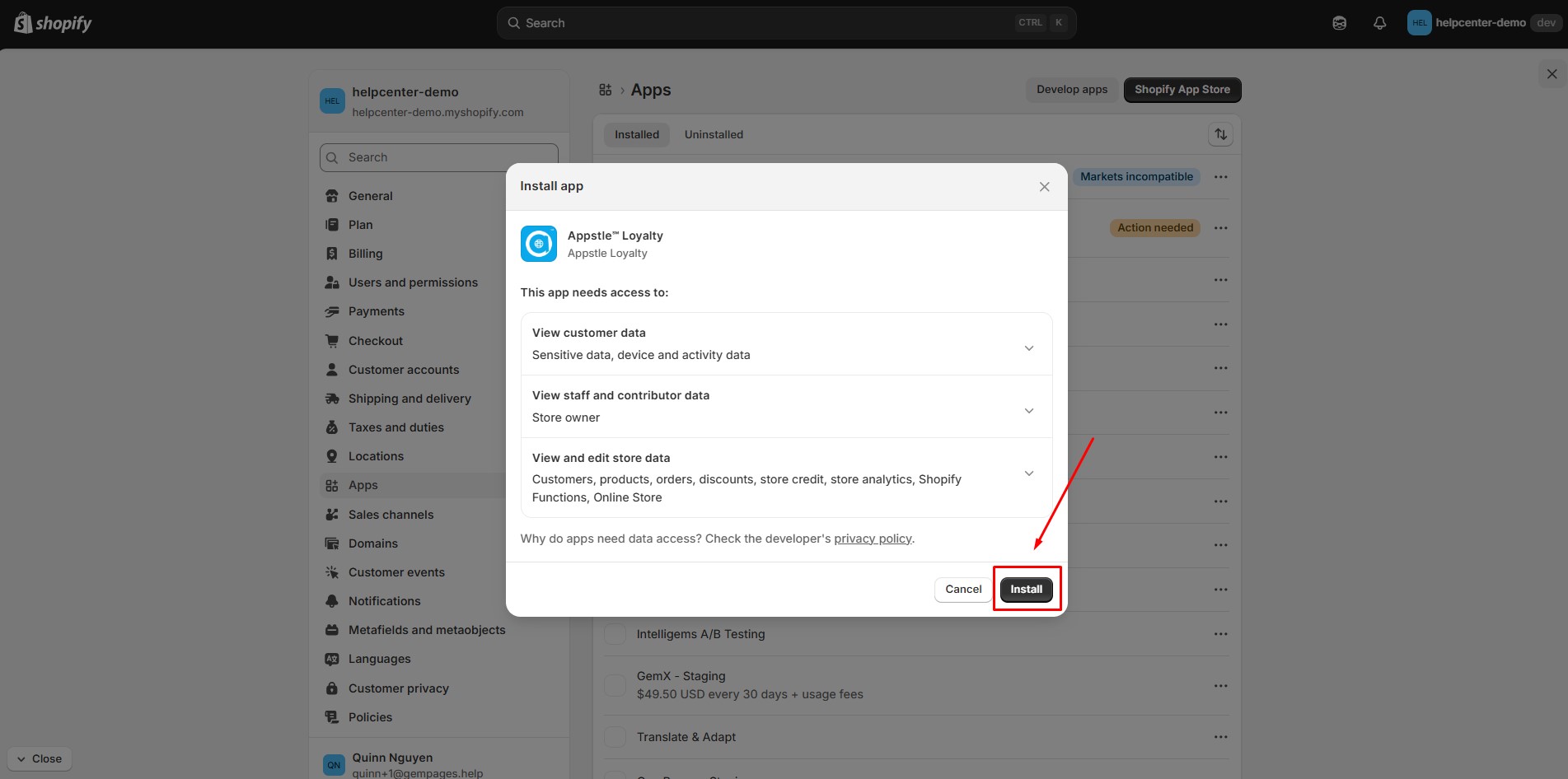Expand View customer data permissions
This screenshot has height=779, width=1568.
[x=1028, y=348]
